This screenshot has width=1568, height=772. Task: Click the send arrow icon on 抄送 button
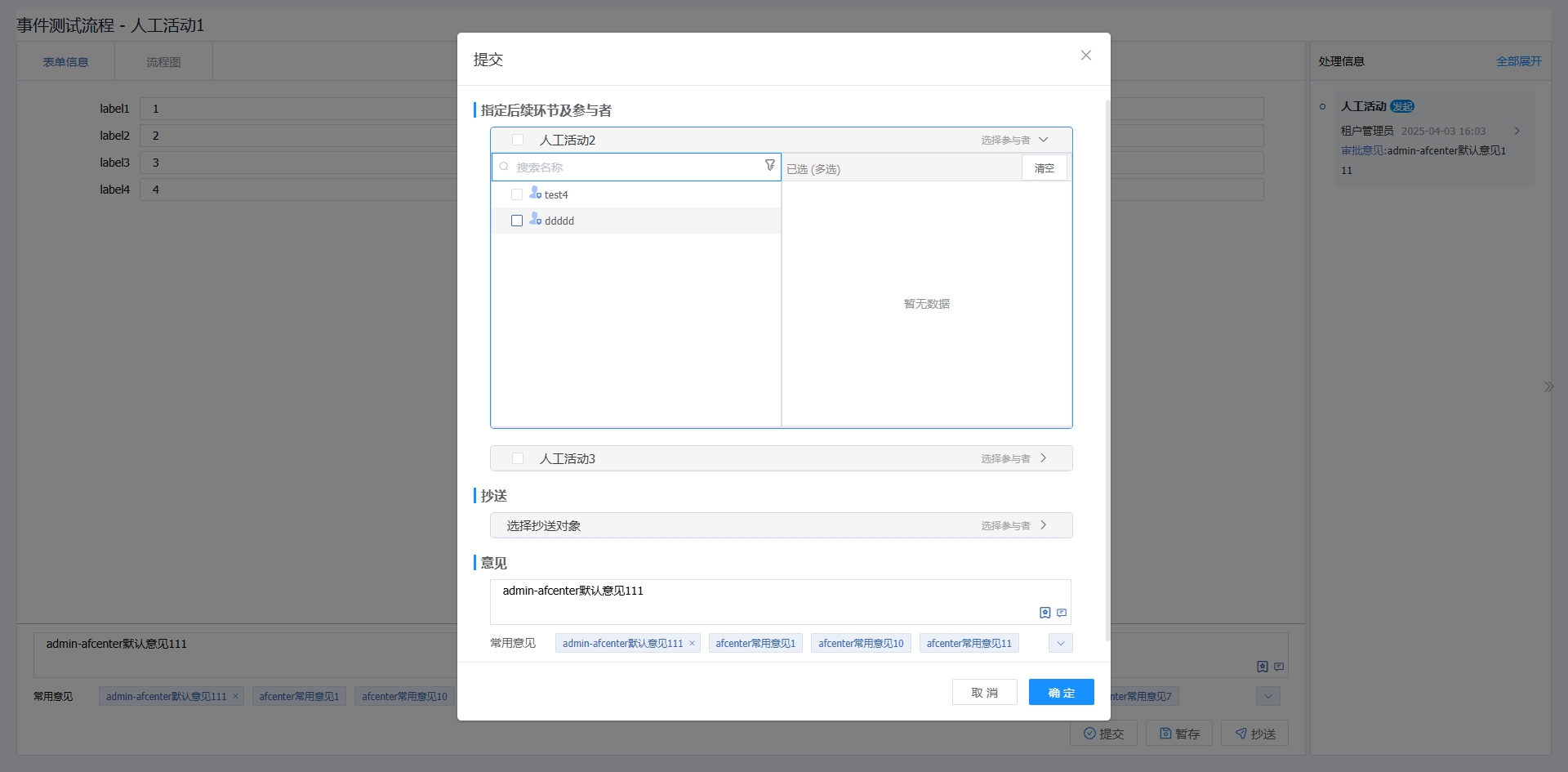click(1239, 733)
